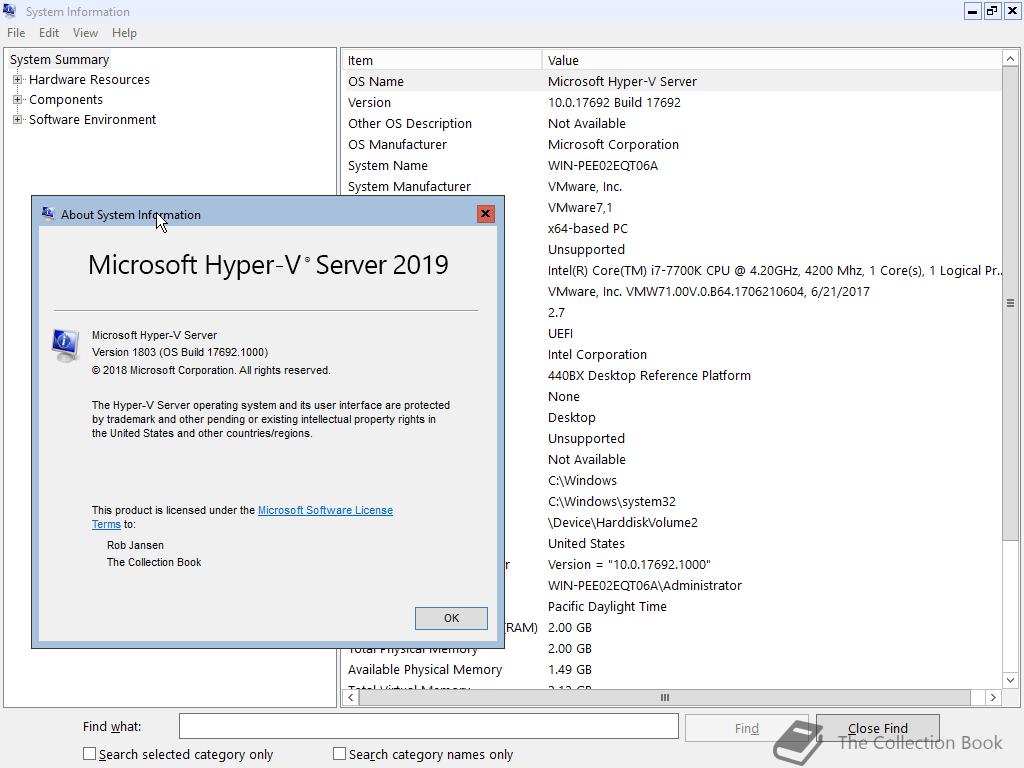
Task: Toggle Search category names only checkbox
Action: click(x=339, y=754)
